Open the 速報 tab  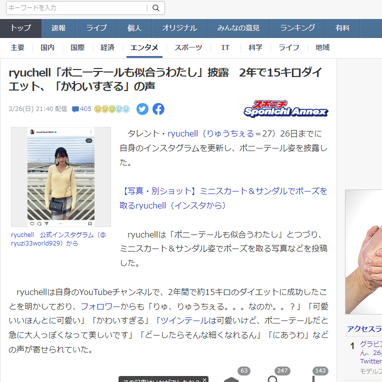[59, 28]
